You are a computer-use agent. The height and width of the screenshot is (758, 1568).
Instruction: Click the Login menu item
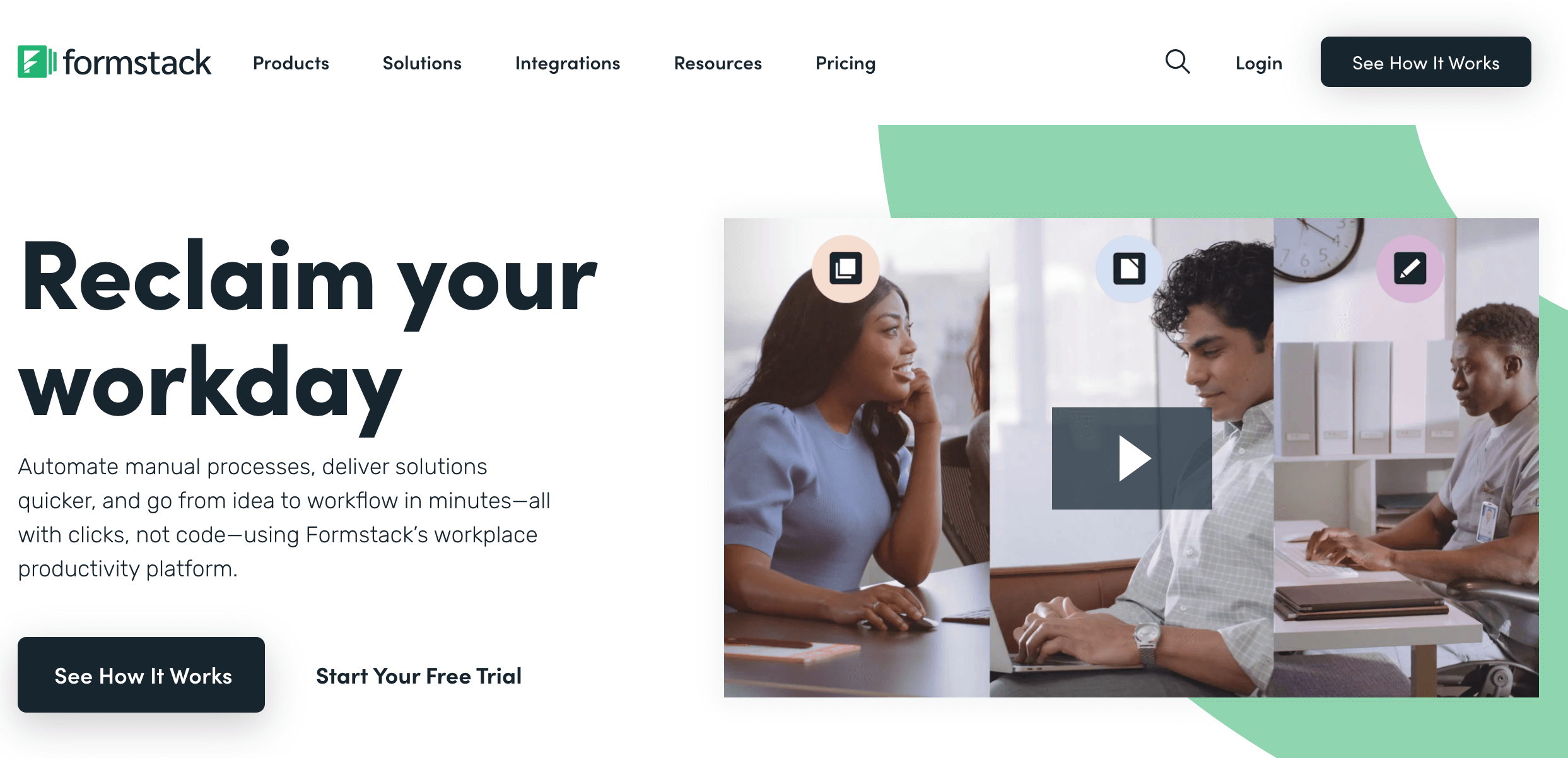(x=1258, y=62)
